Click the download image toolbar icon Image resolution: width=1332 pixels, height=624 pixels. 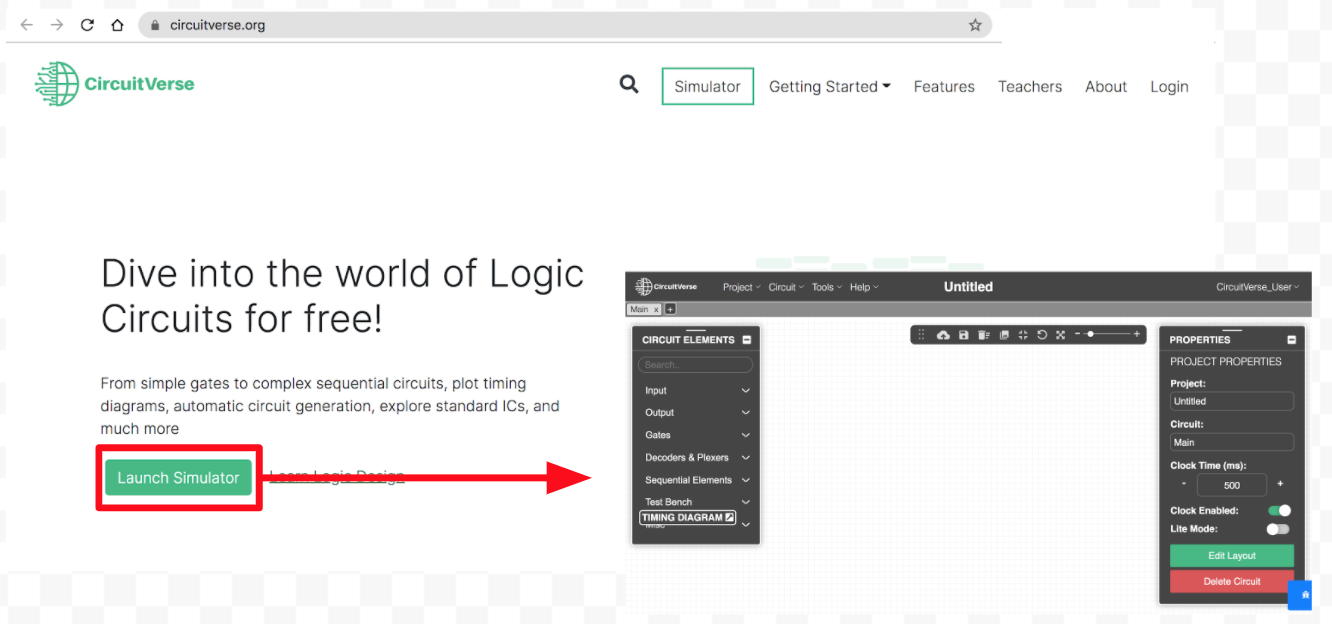[1004, 335]
